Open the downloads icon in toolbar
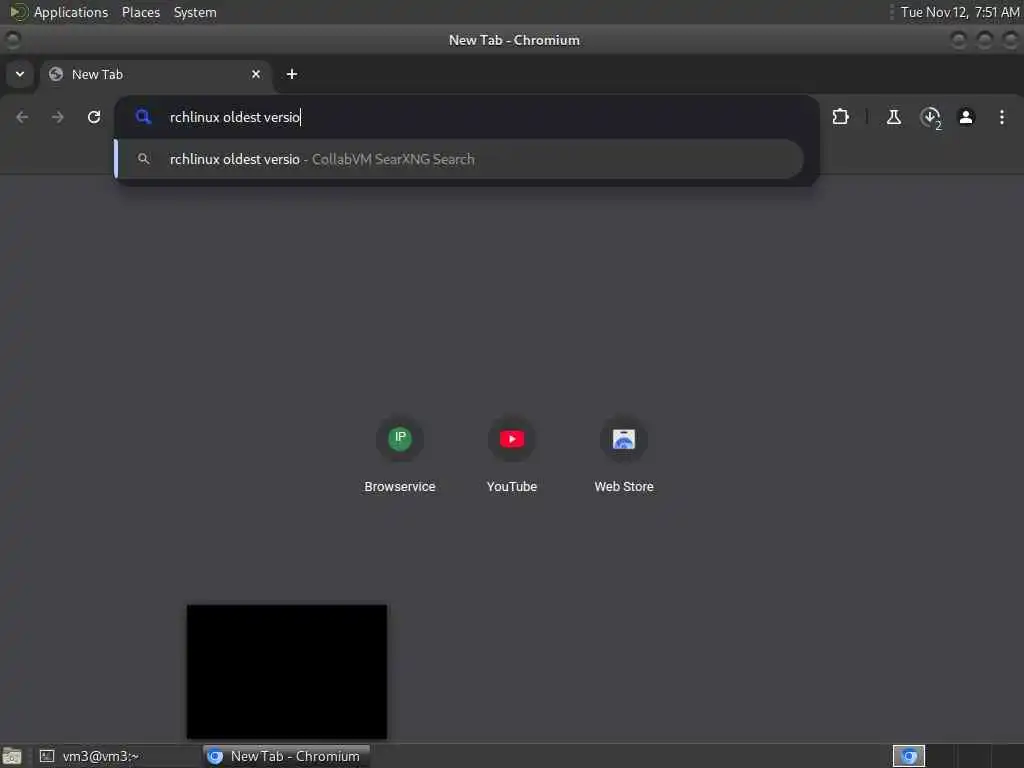 point(930,118)
